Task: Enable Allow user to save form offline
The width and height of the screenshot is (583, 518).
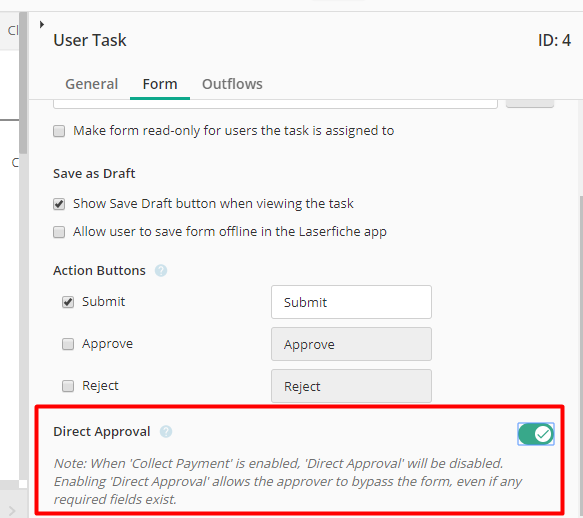Action: click(59, 232)
